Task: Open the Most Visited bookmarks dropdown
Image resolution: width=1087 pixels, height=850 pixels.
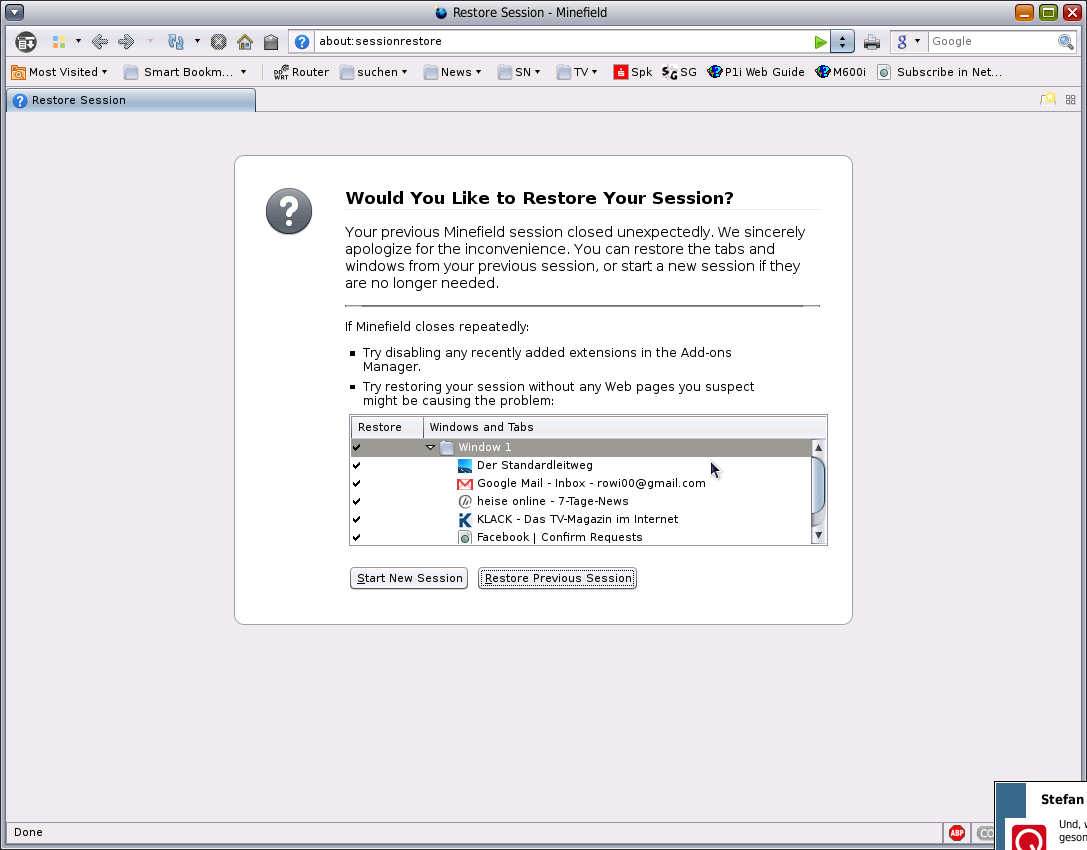Action: [59, 72]
